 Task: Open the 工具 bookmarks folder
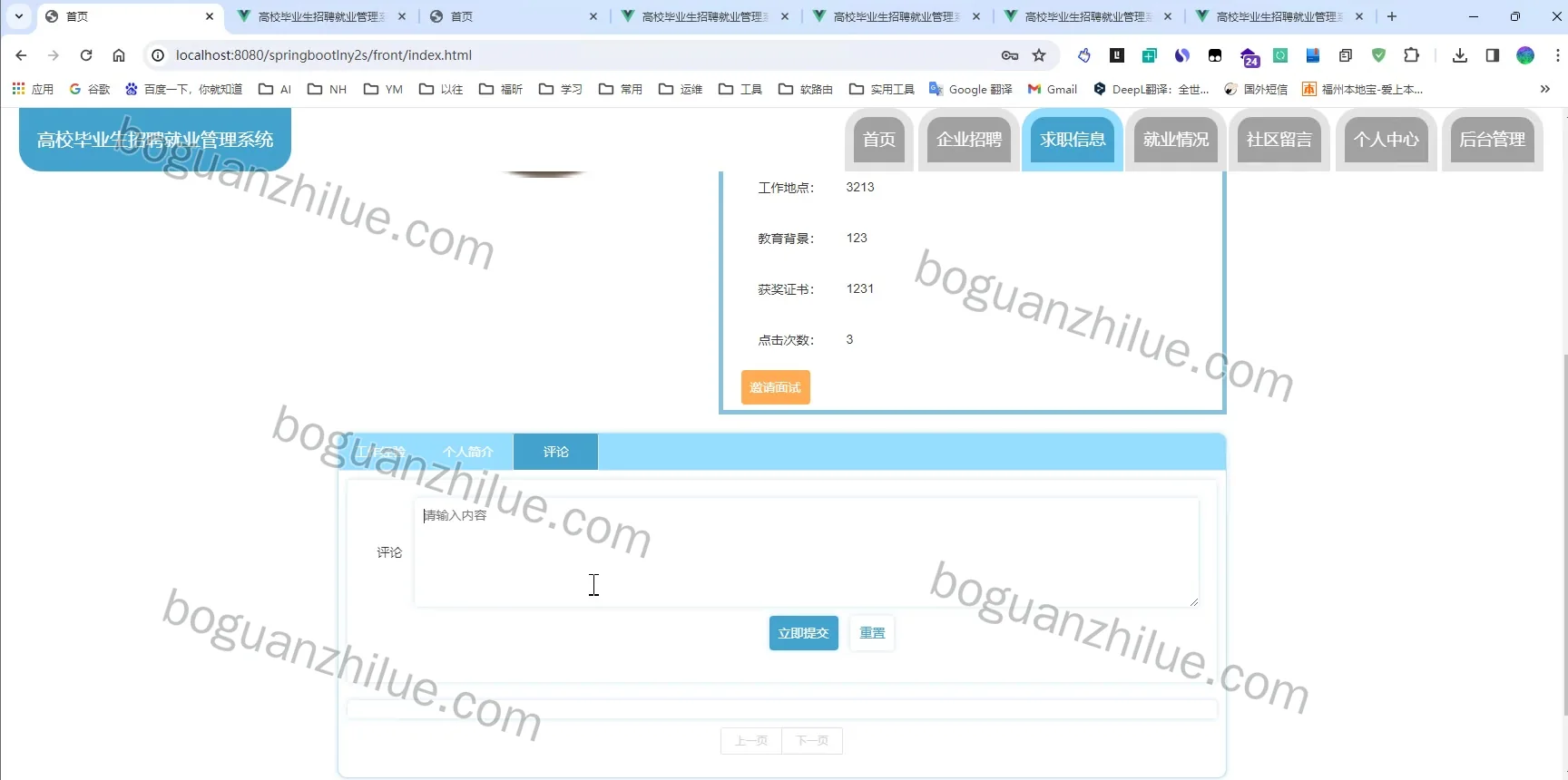[x=740, y=89]
